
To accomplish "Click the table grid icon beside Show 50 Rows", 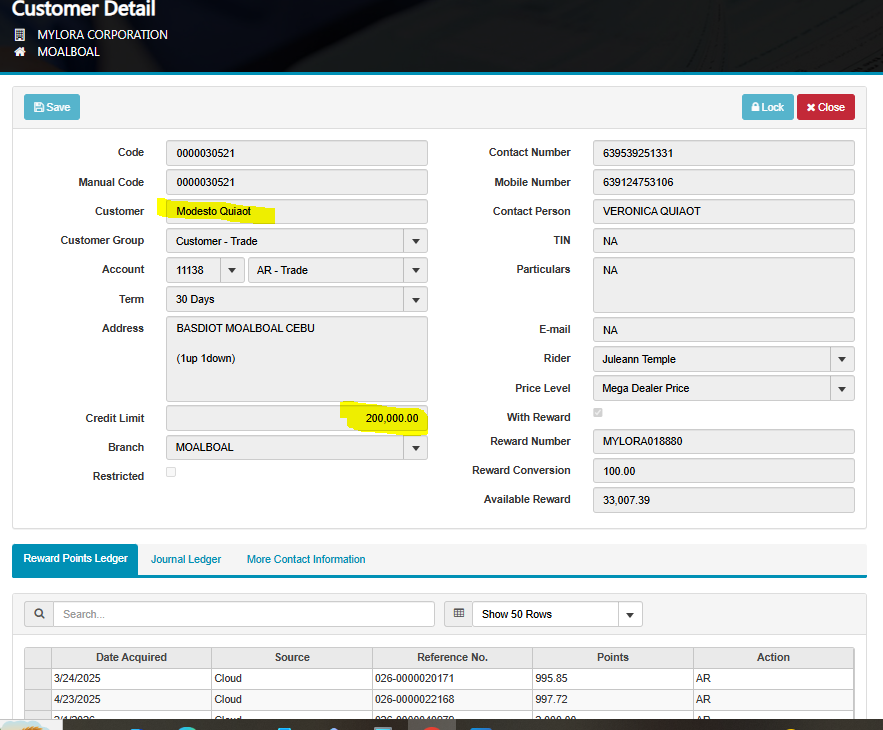I will (458, 614).
